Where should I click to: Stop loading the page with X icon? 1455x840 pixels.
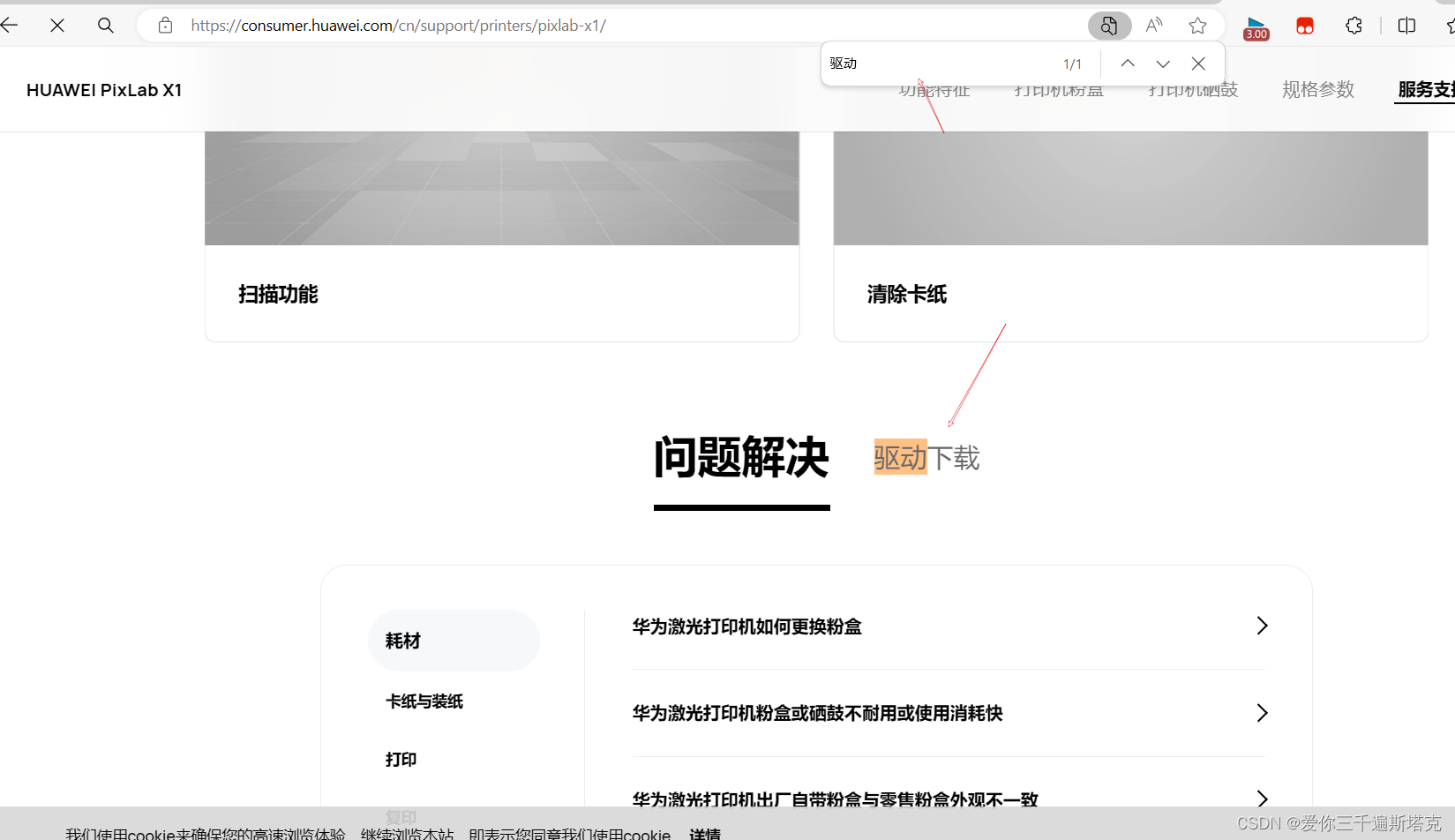(x=57, y=26)
